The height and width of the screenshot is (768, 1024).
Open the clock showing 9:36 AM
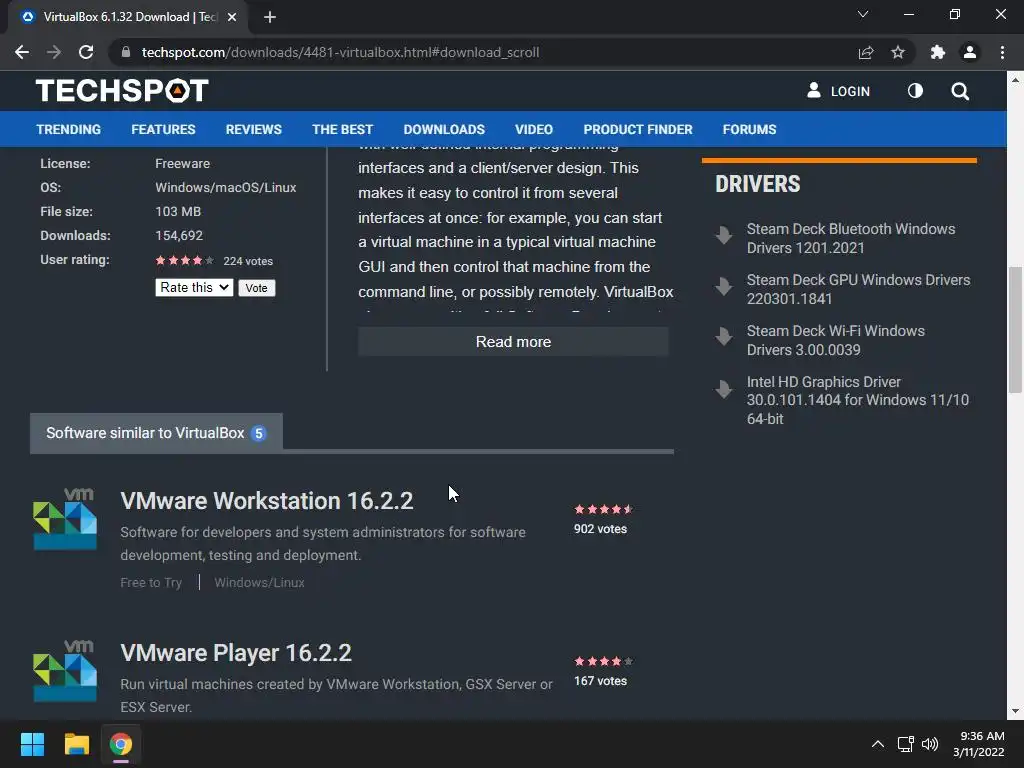[979, 744]
